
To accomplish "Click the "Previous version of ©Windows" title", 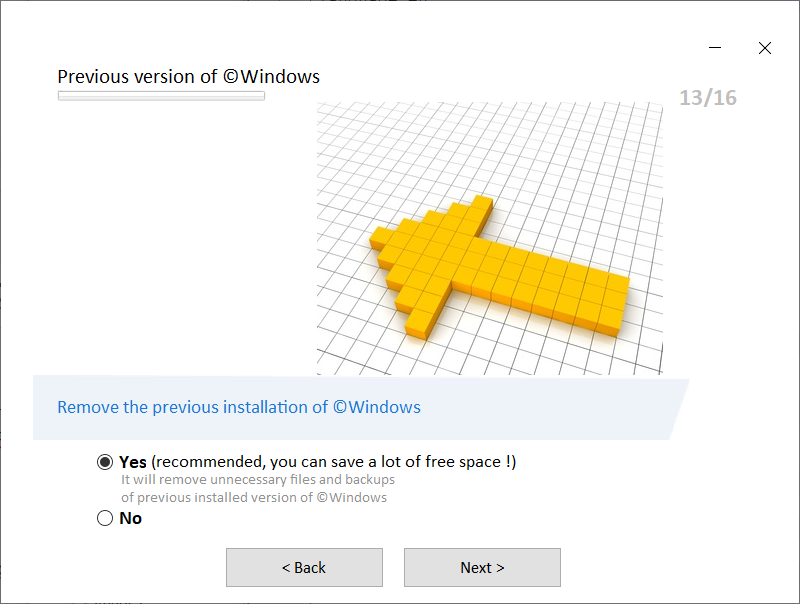I will tap(189, 77).
